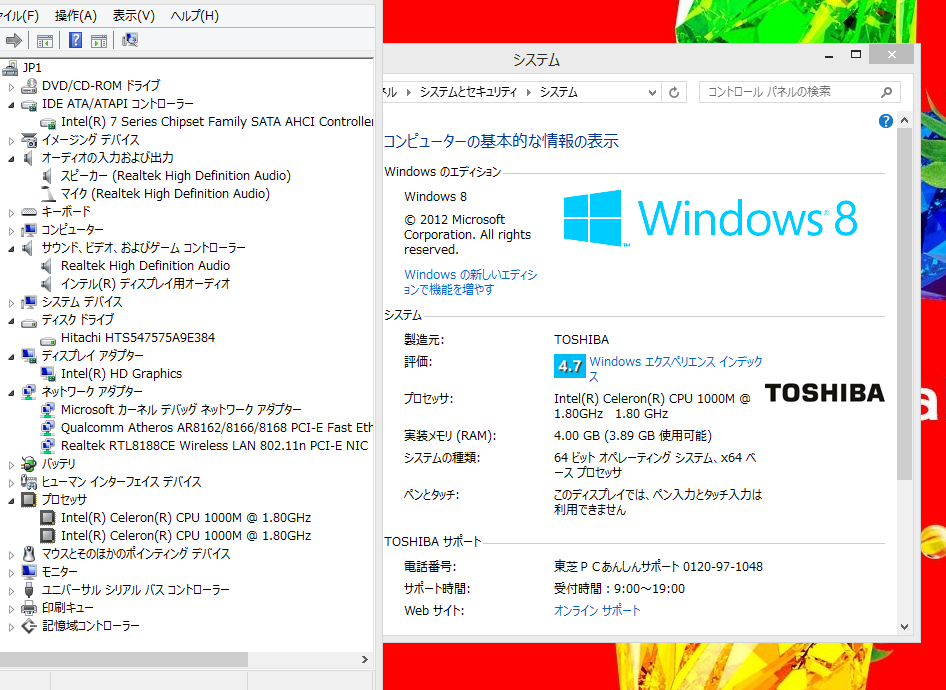Open the 操作(A) menu
Image resolution: width=946 pixels, height=690 pixels.
pos(76,16)
